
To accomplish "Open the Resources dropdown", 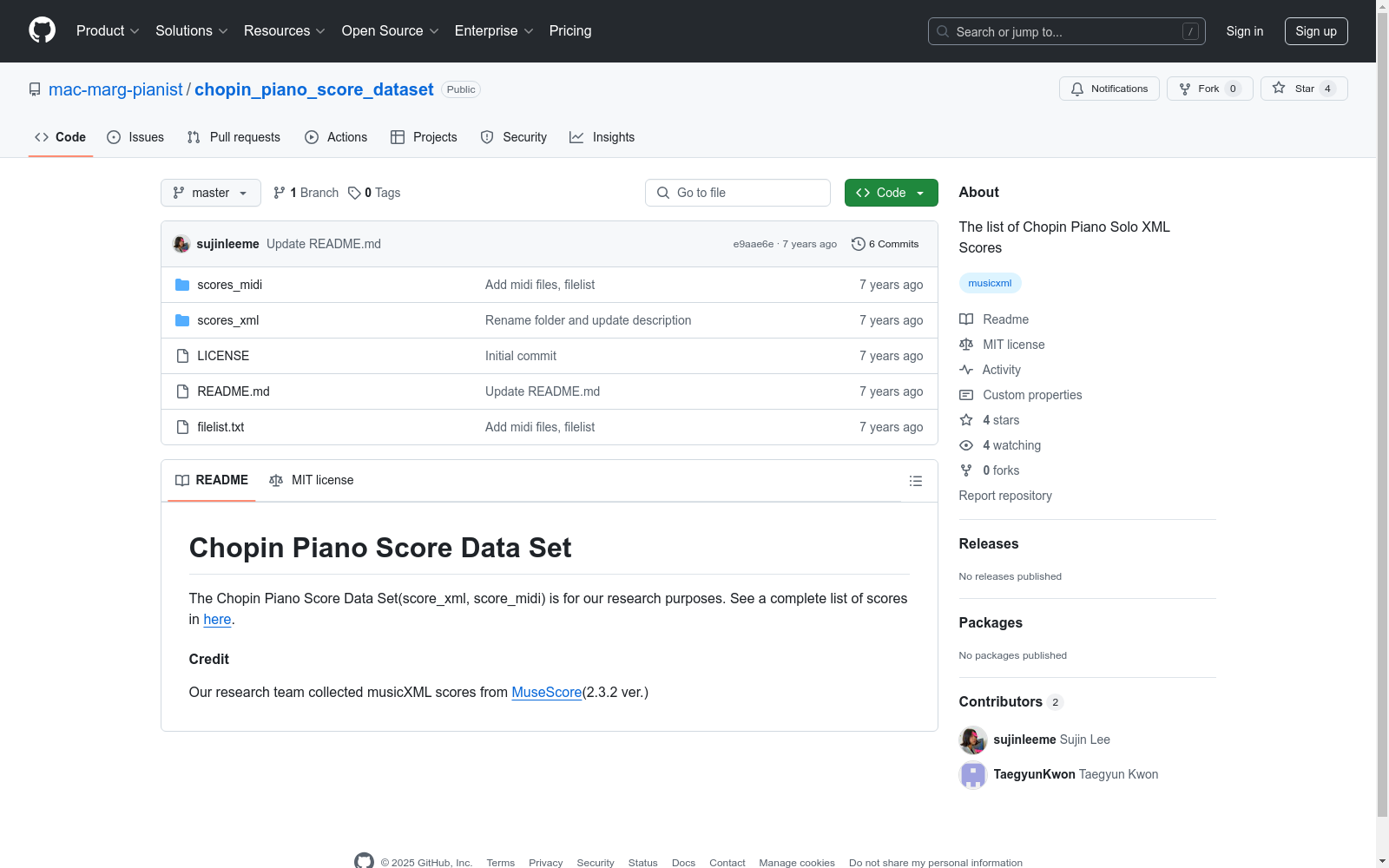I will coord(284,31).
